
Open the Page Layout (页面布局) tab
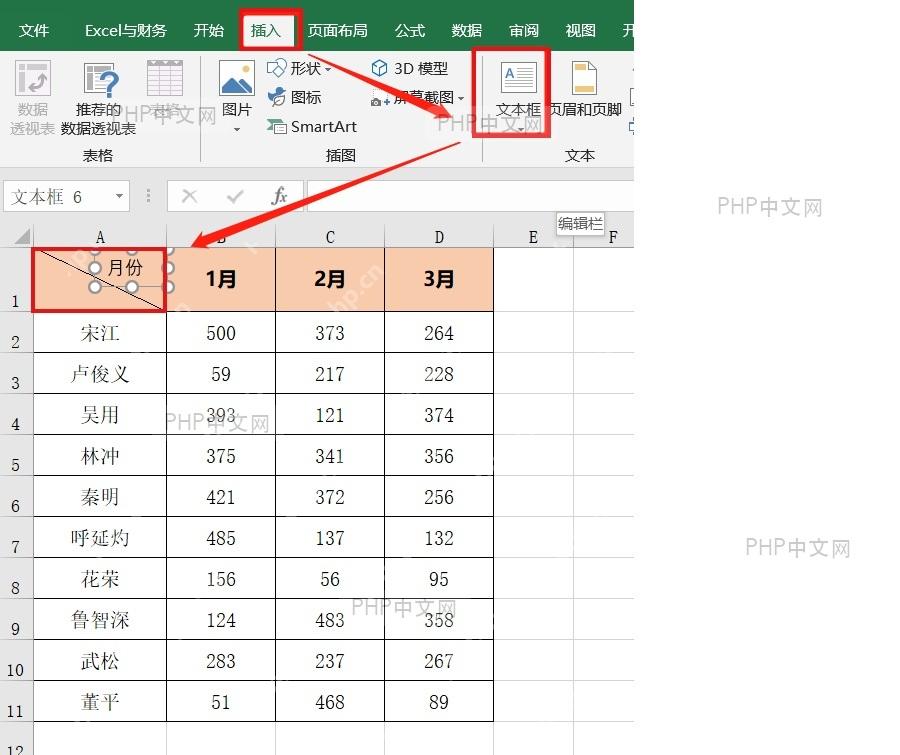point(338,30)
